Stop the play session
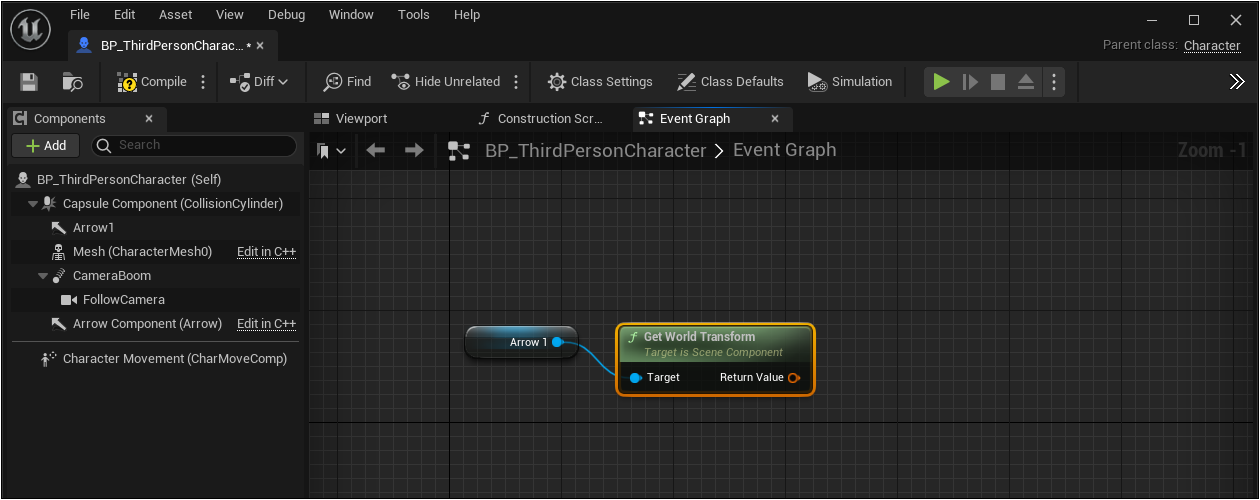Screen dimensions: 1260x500 (998, 82)
